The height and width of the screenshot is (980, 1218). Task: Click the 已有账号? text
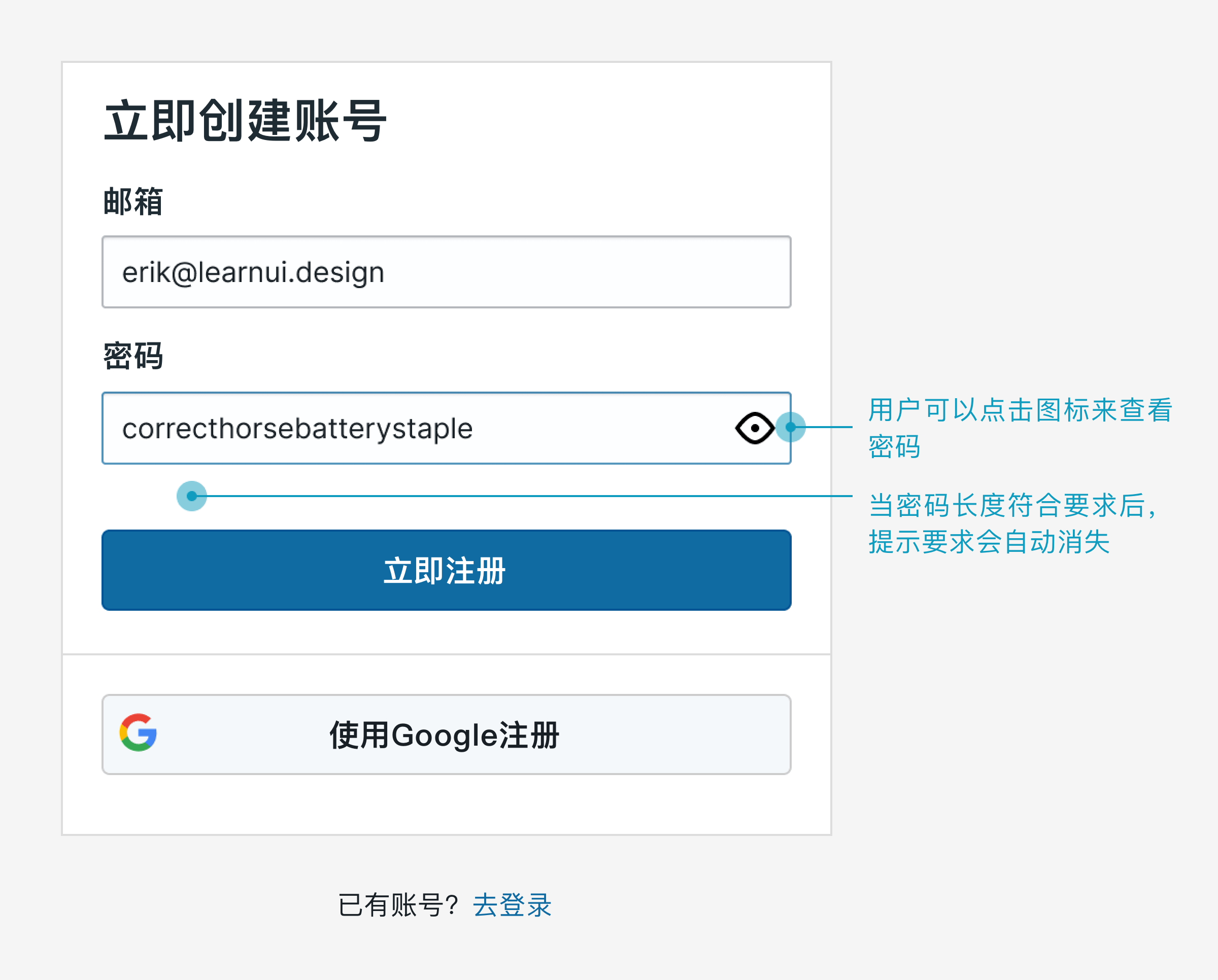399,905
